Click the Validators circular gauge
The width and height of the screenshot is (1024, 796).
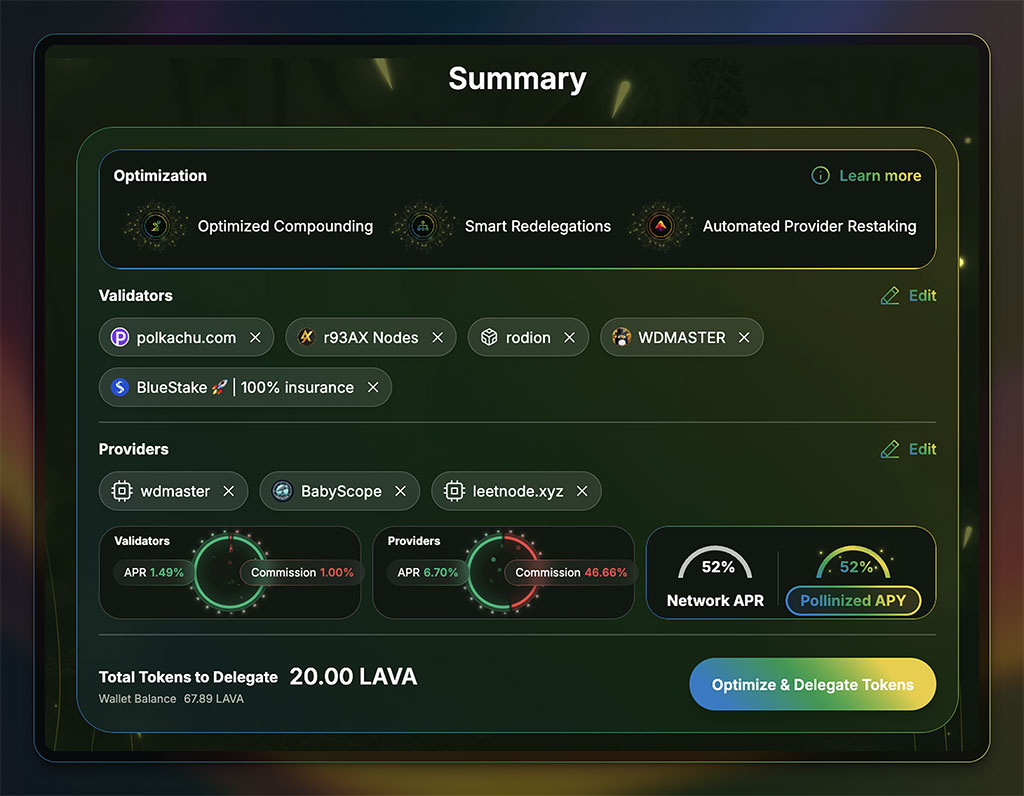tap(230, 573)
